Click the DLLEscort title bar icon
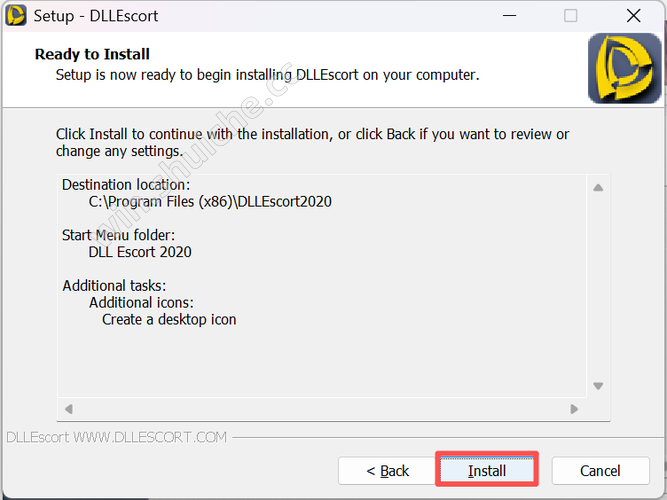667x500 pixels. coord(16,16)
